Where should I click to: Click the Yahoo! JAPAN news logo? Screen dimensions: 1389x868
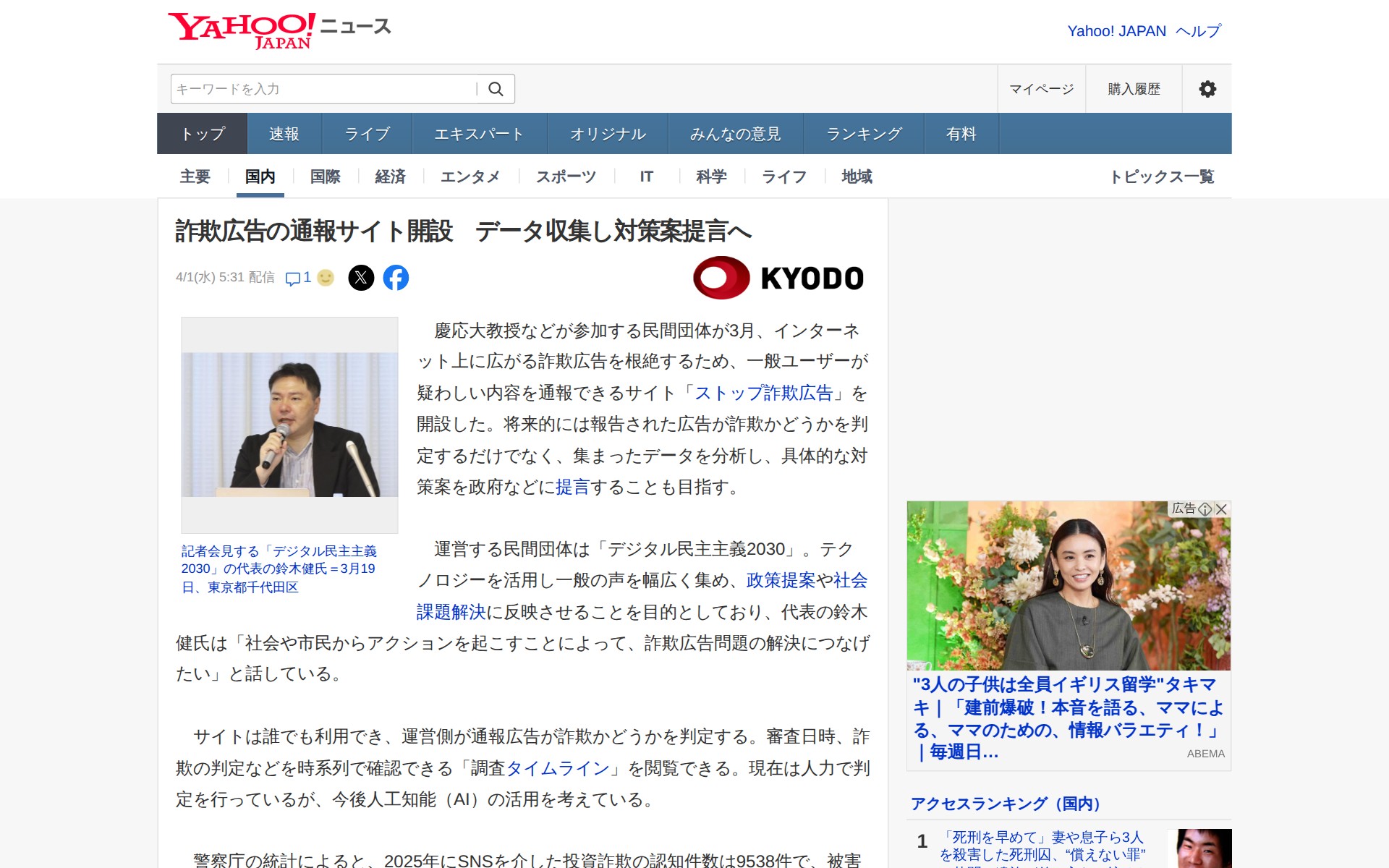point(279,29)
